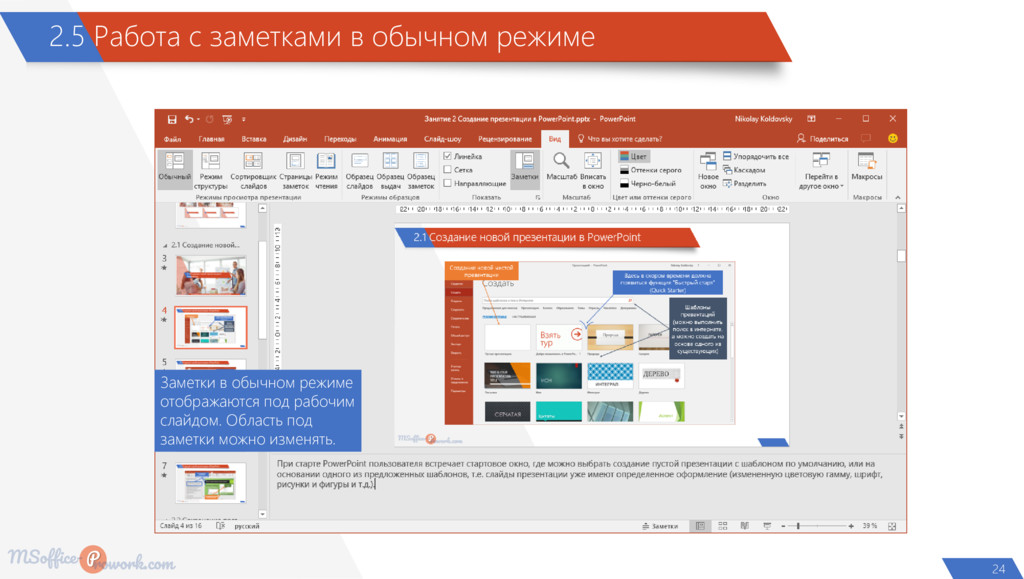Click Каскадом cascade windows
Image resolution: width=1024 pixels, height=579 pixels.
(744, 170)
